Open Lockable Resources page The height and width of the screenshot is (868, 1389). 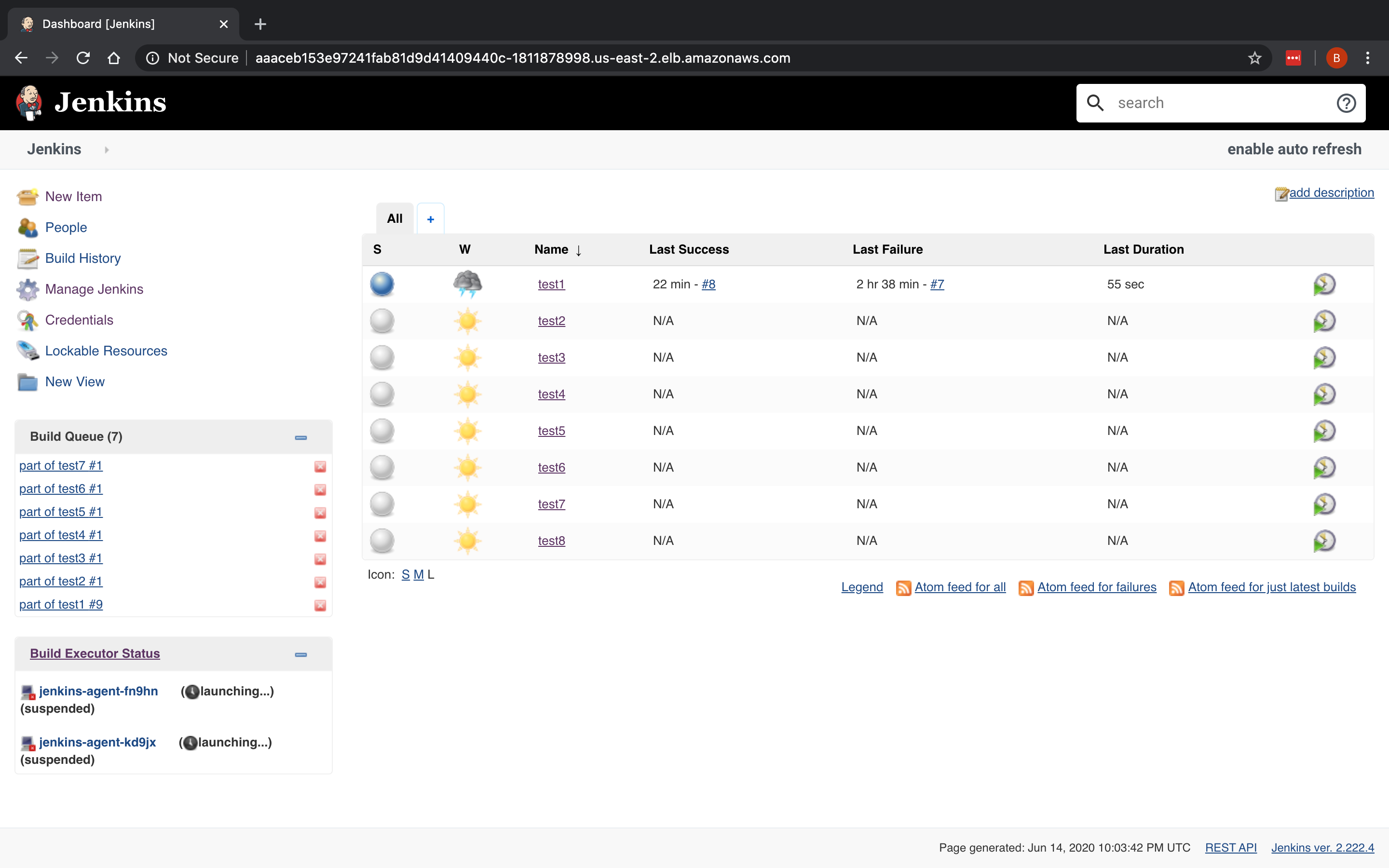tap(106, 352)
